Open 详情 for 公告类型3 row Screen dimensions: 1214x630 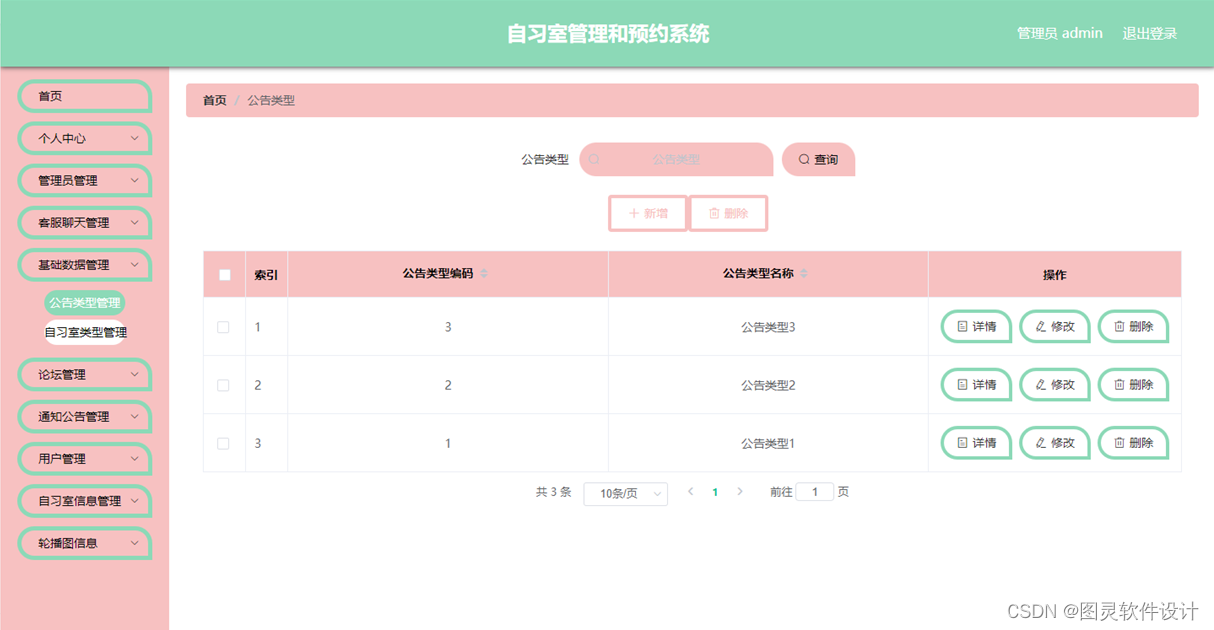[975, 326]
